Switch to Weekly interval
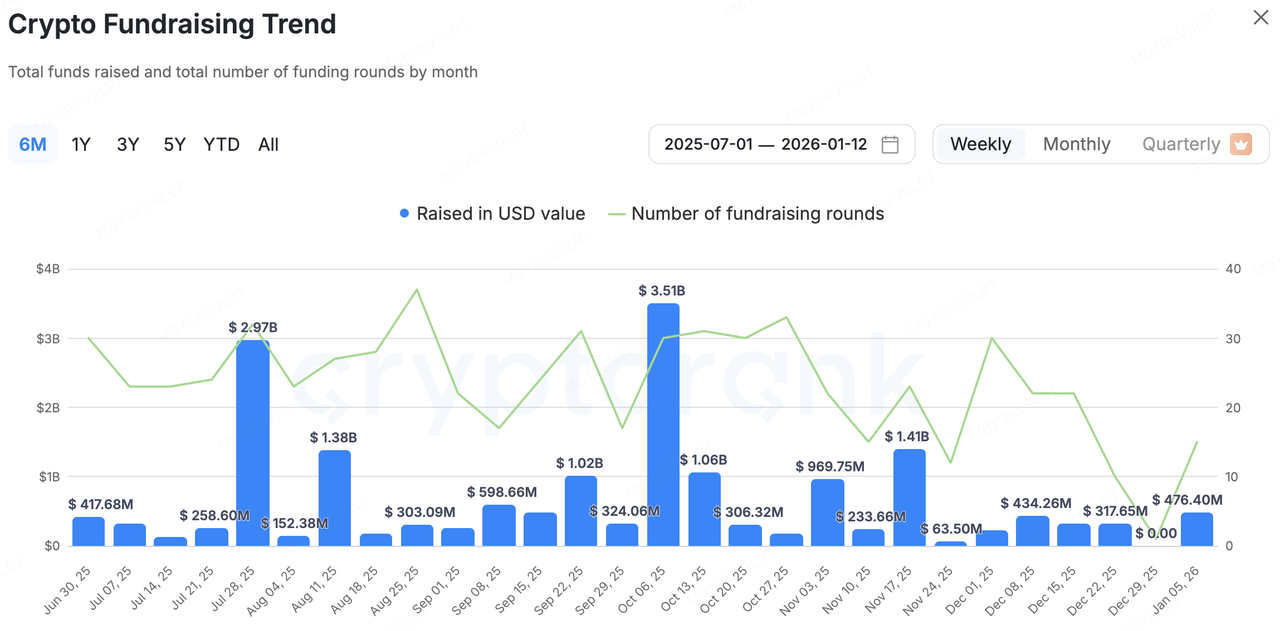Image resolution: width=1280 pixels, height=631 pixels. click(980, 144)
